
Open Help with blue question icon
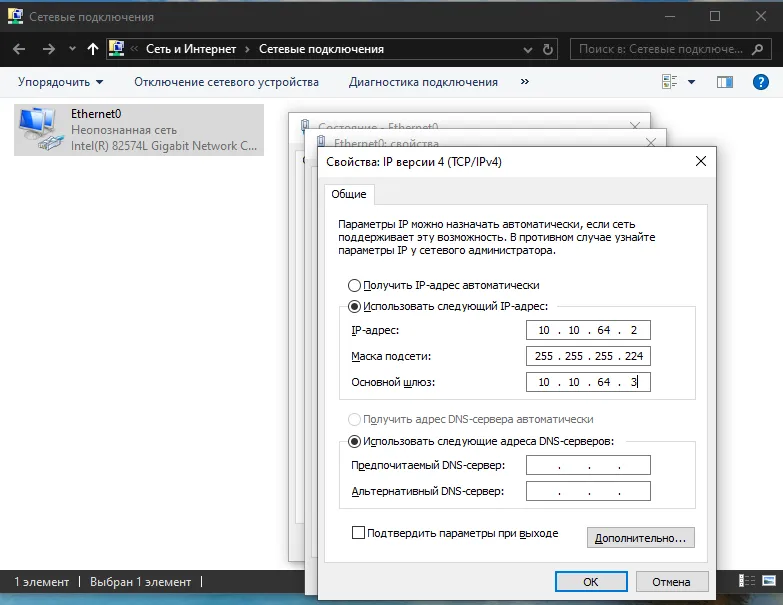(761, 82)
